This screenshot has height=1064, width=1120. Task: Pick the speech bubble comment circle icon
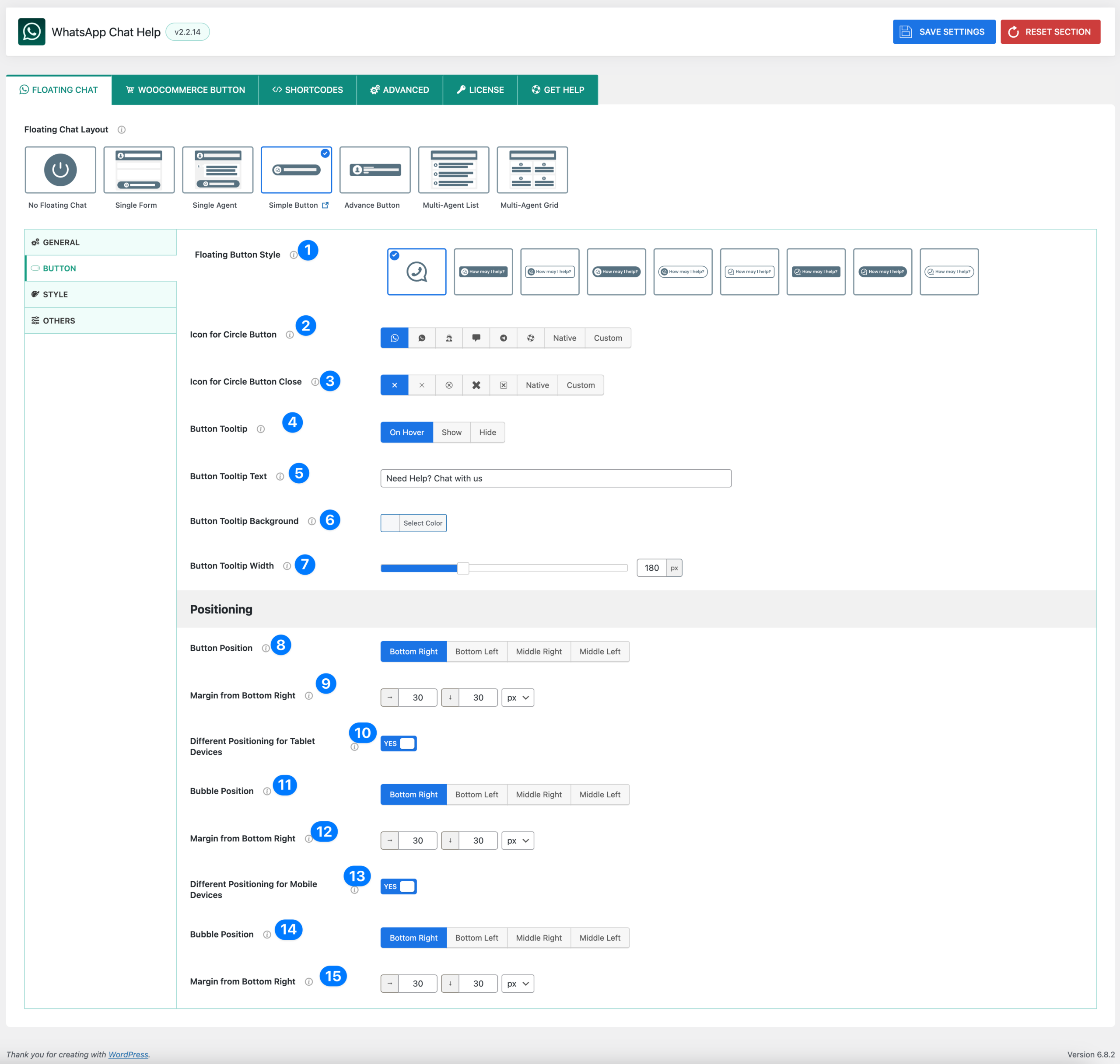(476, 338)
